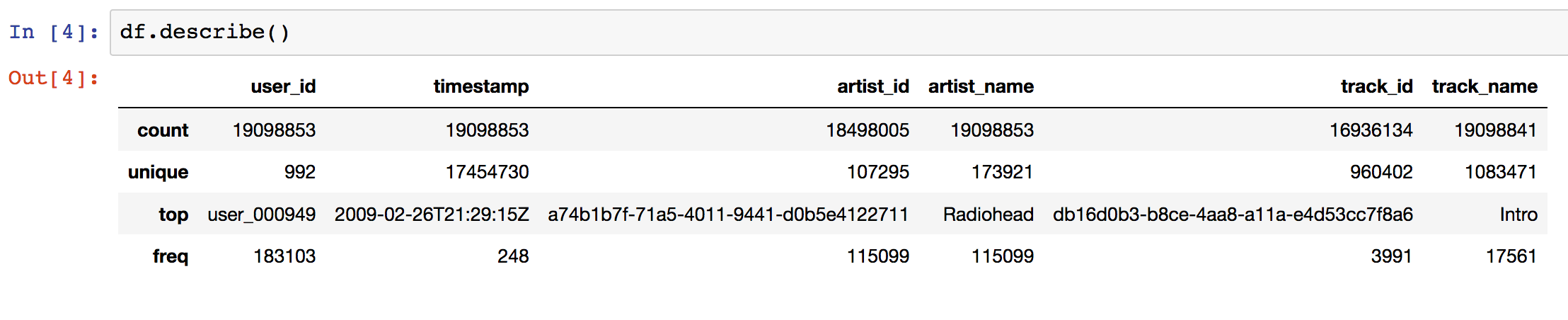Click the artist id a74b1b7f cell
The width and height of the screenshot is (1568, 320).
[x=728, y=215]
